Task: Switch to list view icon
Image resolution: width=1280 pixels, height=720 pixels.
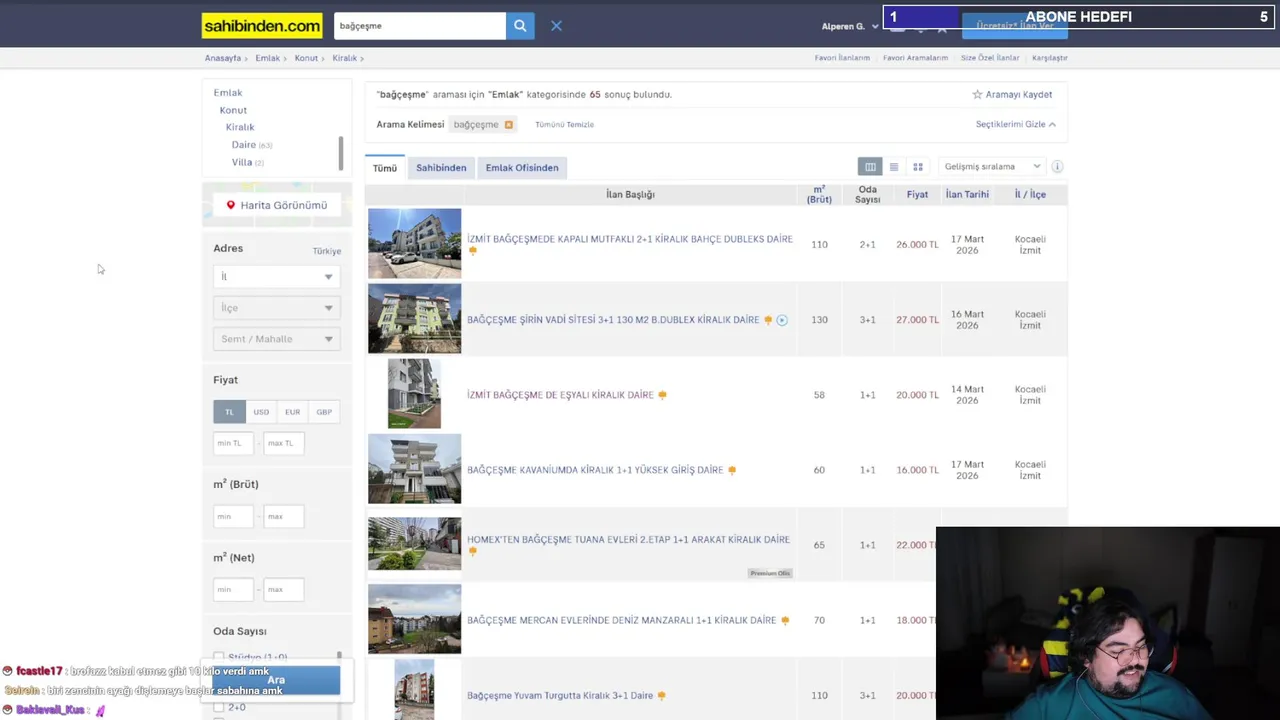Action: [894, 167]
